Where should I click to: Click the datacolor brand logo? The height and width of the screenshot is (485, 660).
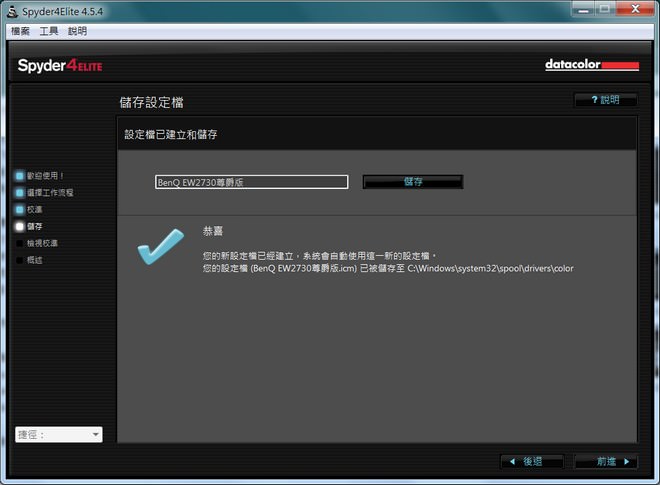pos(591,65)
